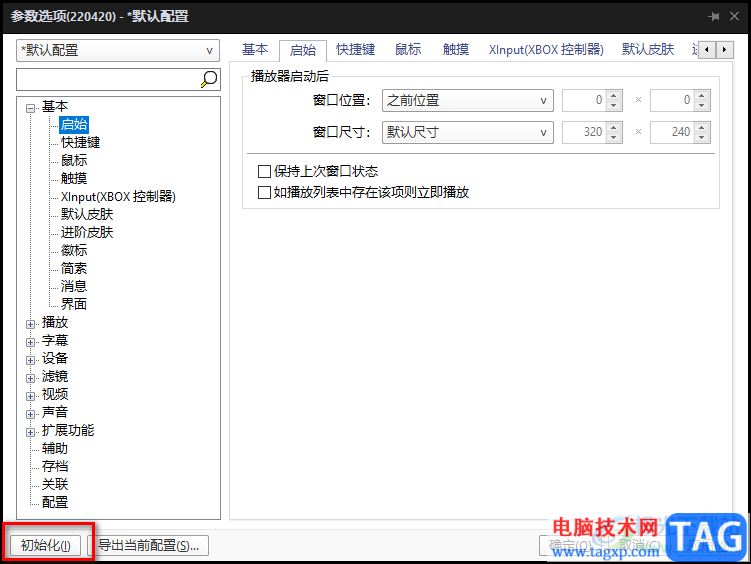Select the 字幕 category label

coord(55,340)
